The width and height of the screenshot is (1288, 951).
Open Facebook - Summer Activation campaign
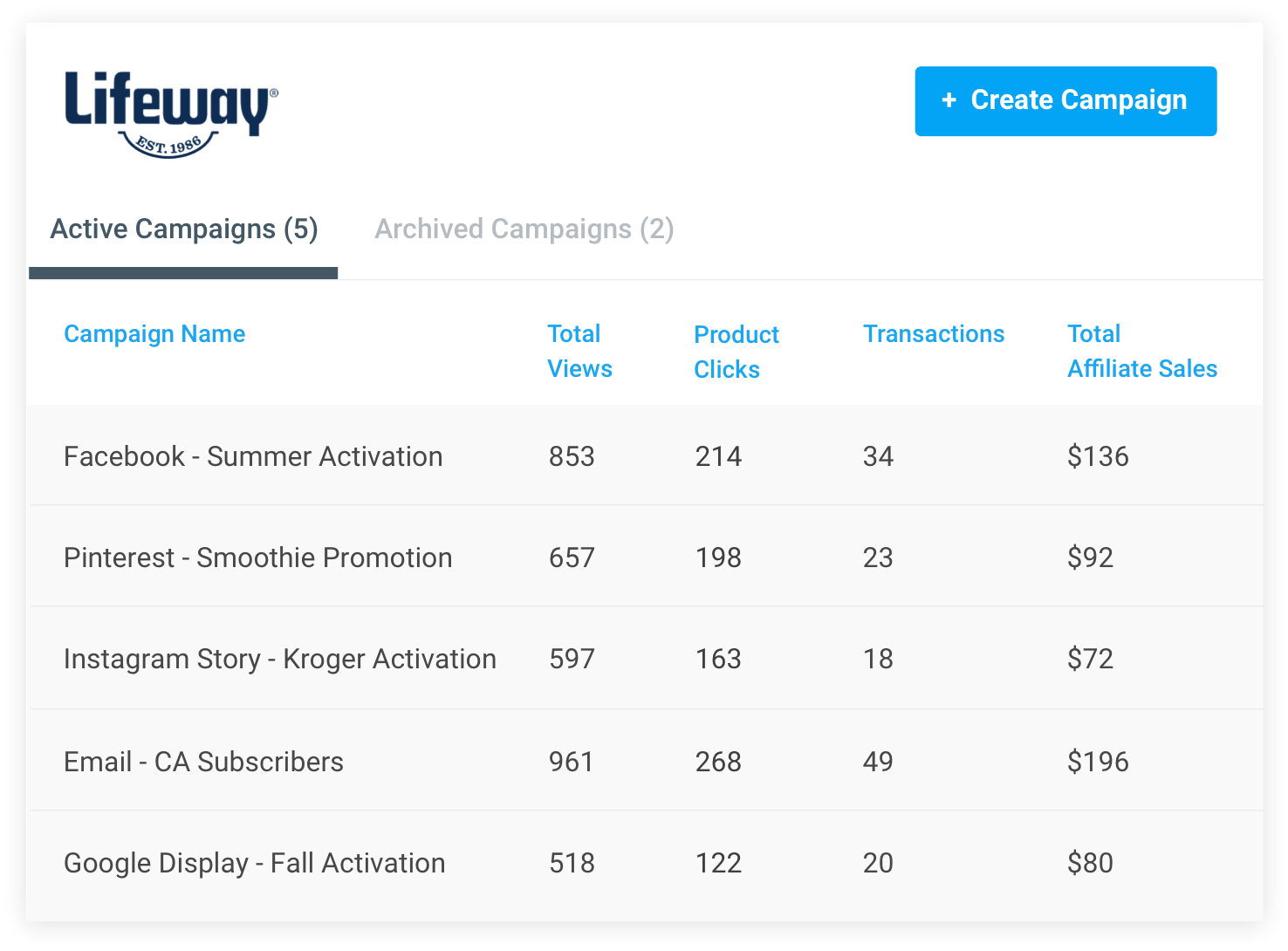(253, 456)
